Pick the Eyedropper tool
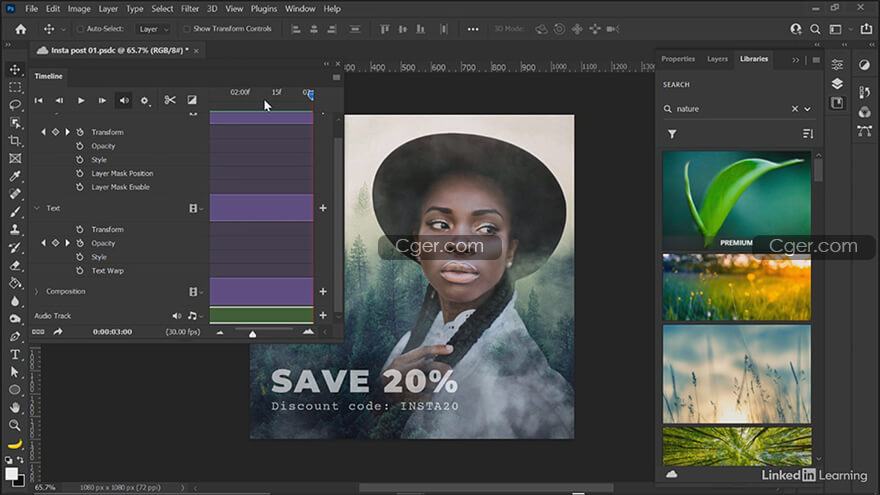This screenshot has height=495, width=880. (x=15, y=176)
